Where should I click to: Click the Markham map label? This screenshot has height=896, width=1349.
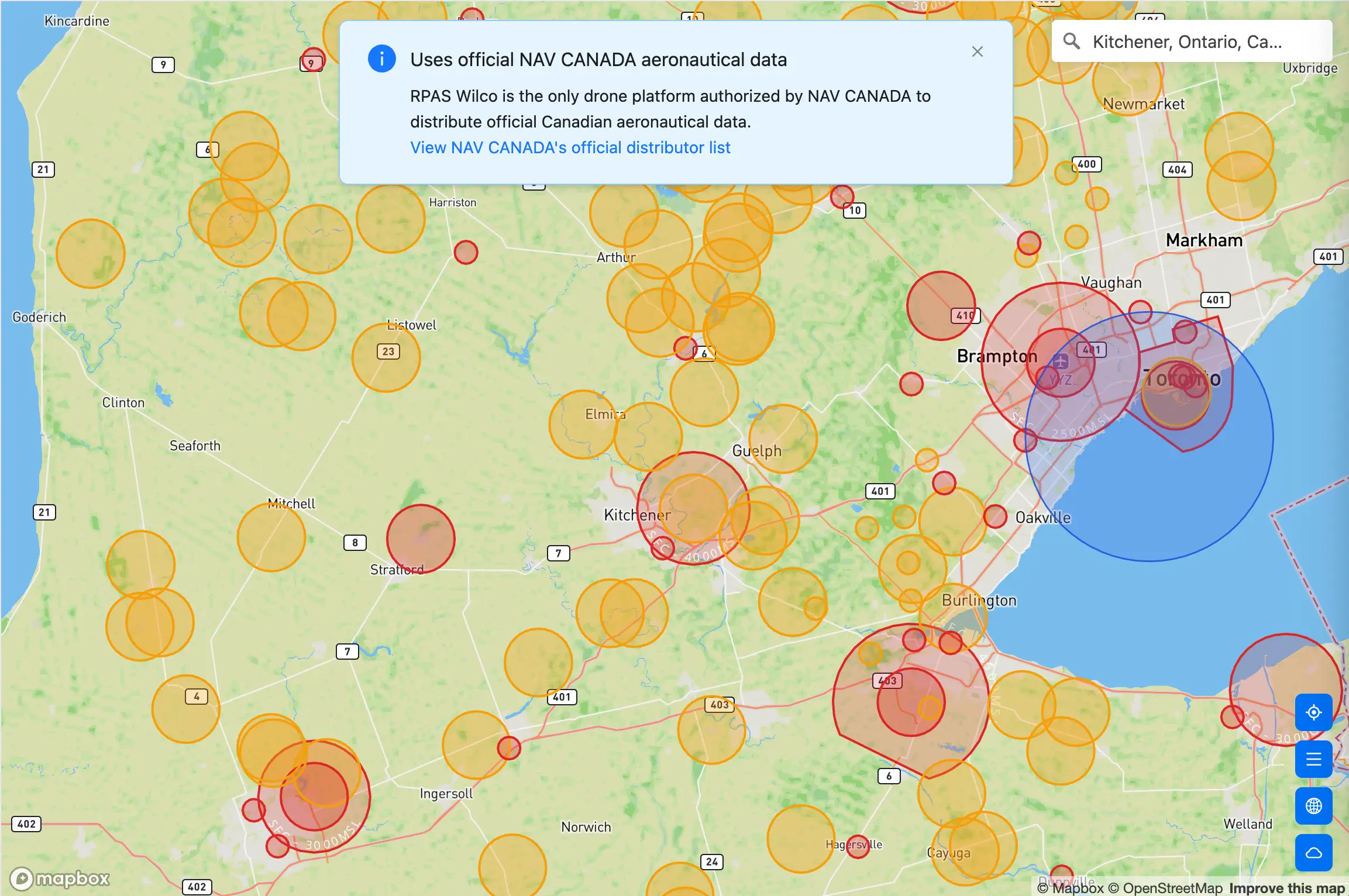[1204, 240]
